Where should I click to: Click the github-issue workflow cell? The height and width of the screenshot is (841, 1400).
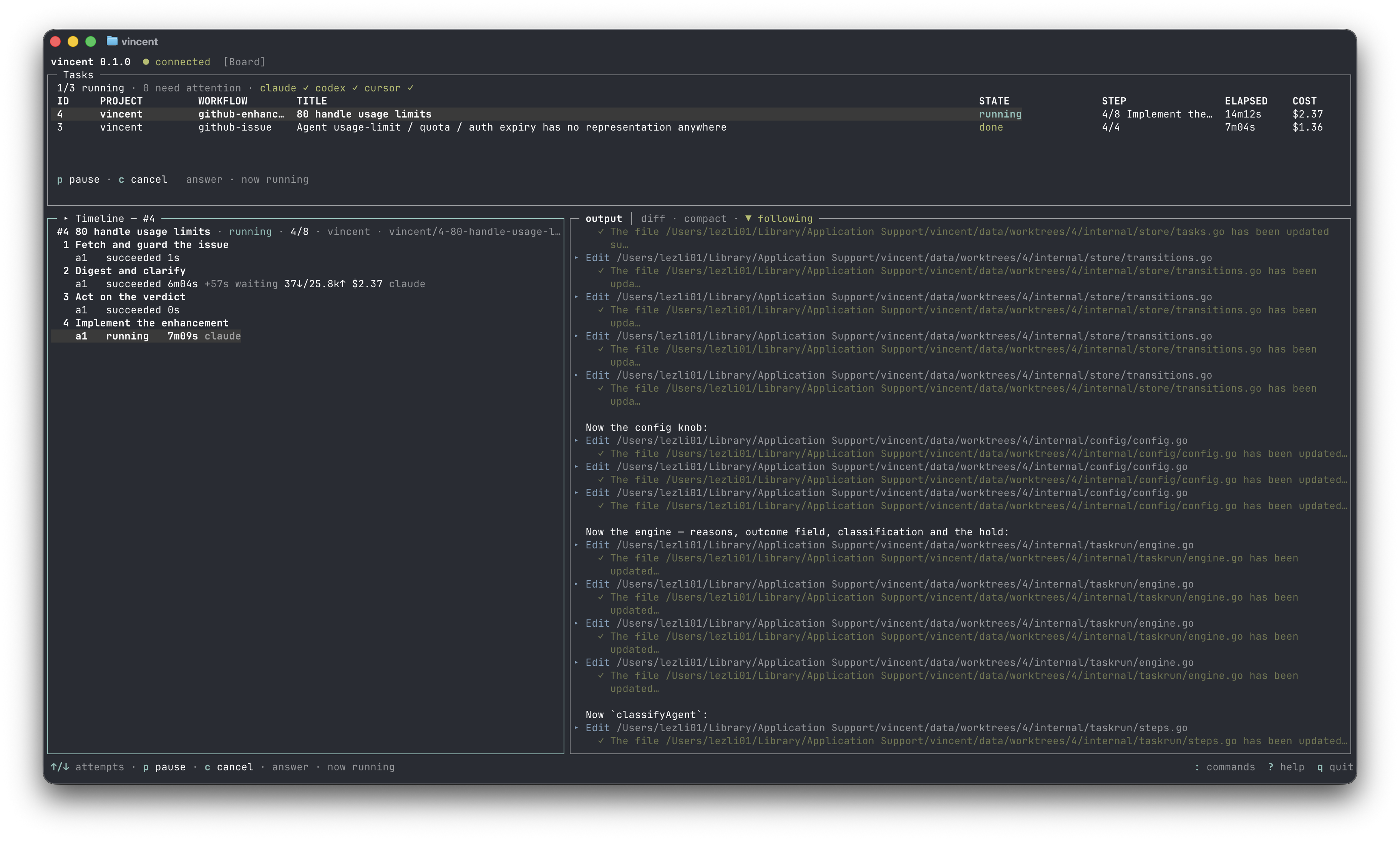[x=235, y=127]
